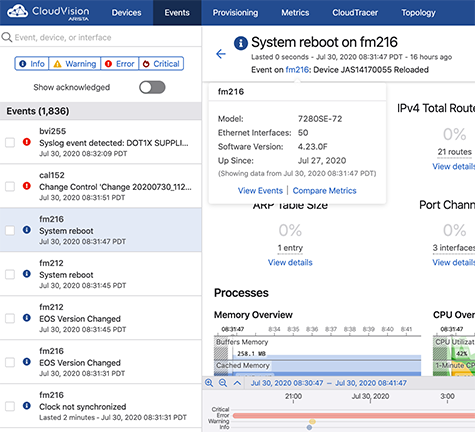Filter events by Info severity
The width and height of the screenshot is (475, 432).
click(32, 63)
